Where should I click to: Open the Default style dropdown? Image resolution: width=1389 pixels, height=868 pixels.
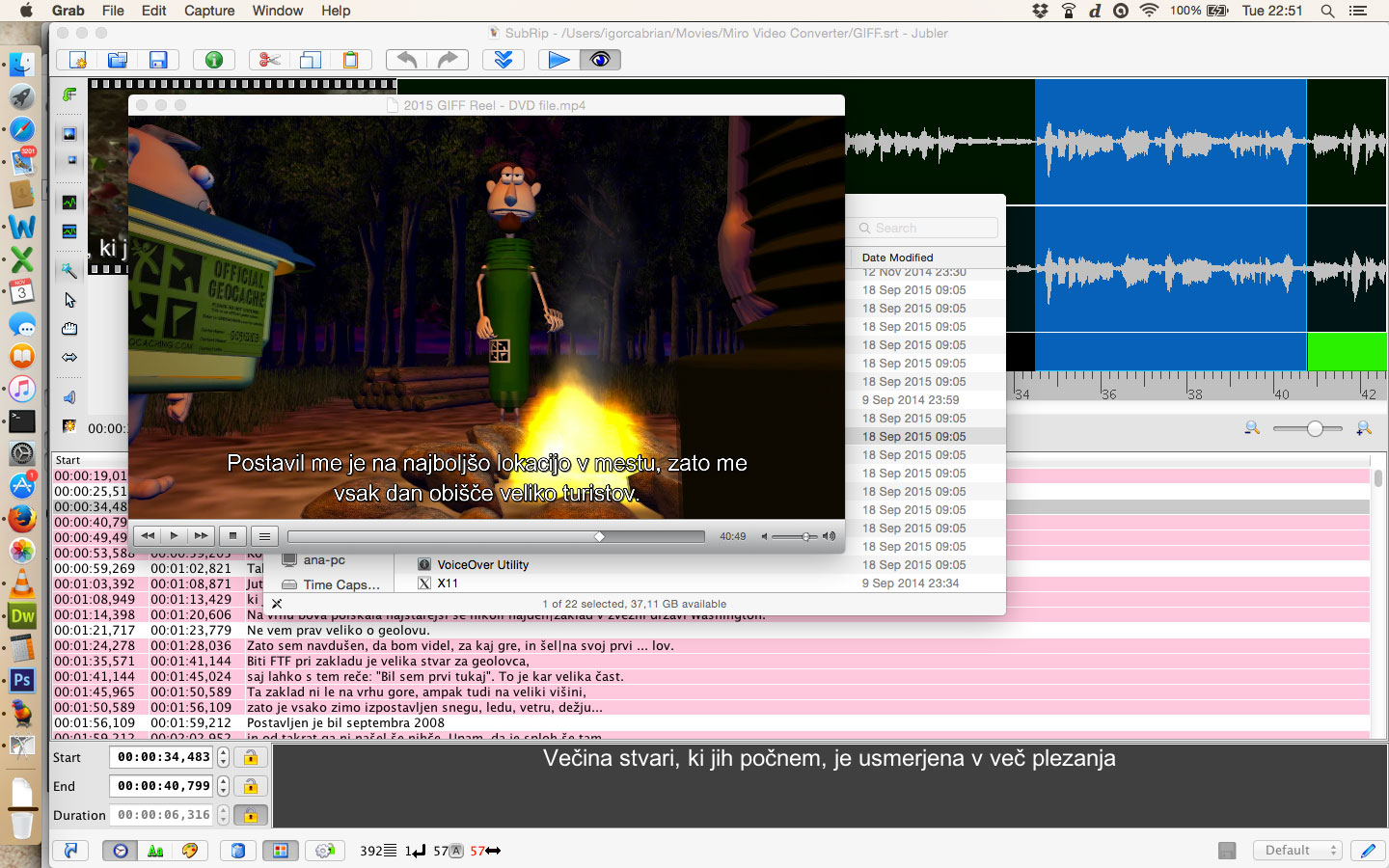(1297, 850)
